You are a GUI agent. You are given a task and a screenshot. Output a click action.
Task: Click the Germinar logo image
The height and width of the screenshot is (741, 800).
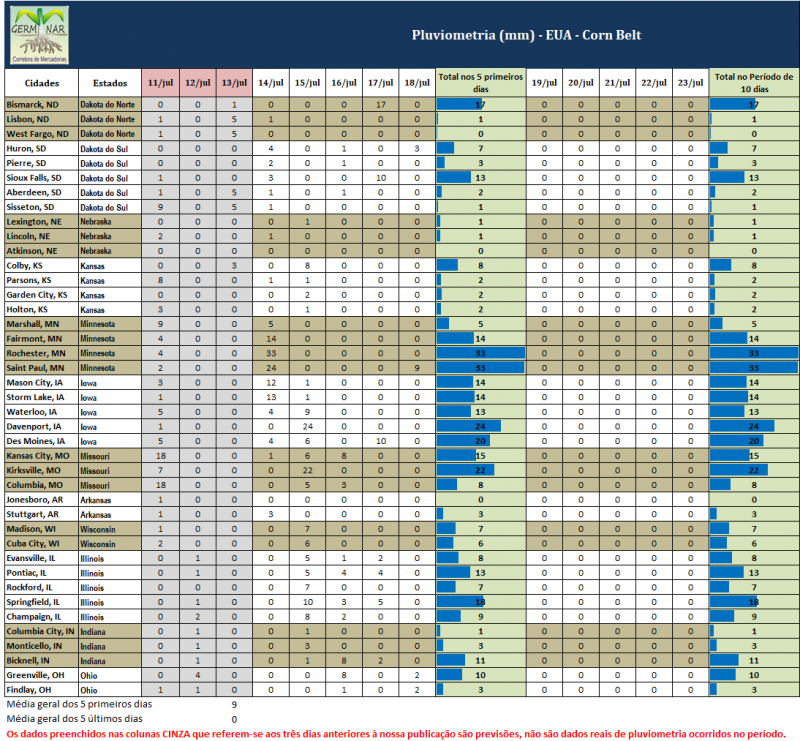39,35
